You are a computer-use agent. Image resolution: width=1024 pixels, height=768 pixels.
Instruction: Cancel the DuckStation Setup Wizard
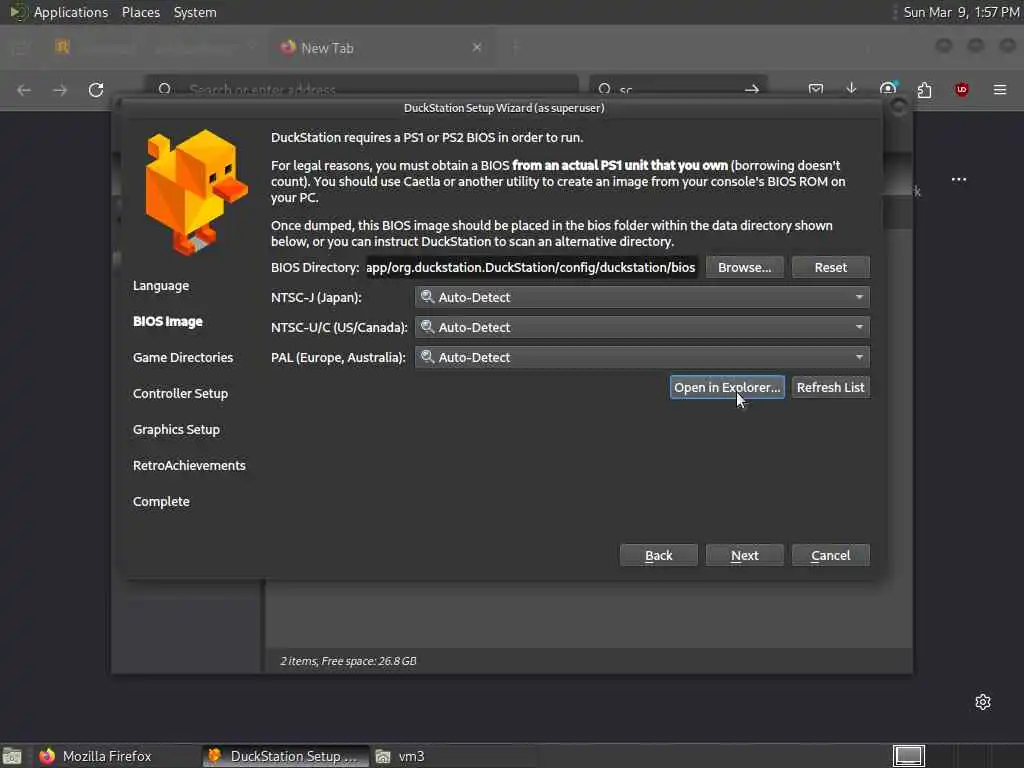point(830,555)
